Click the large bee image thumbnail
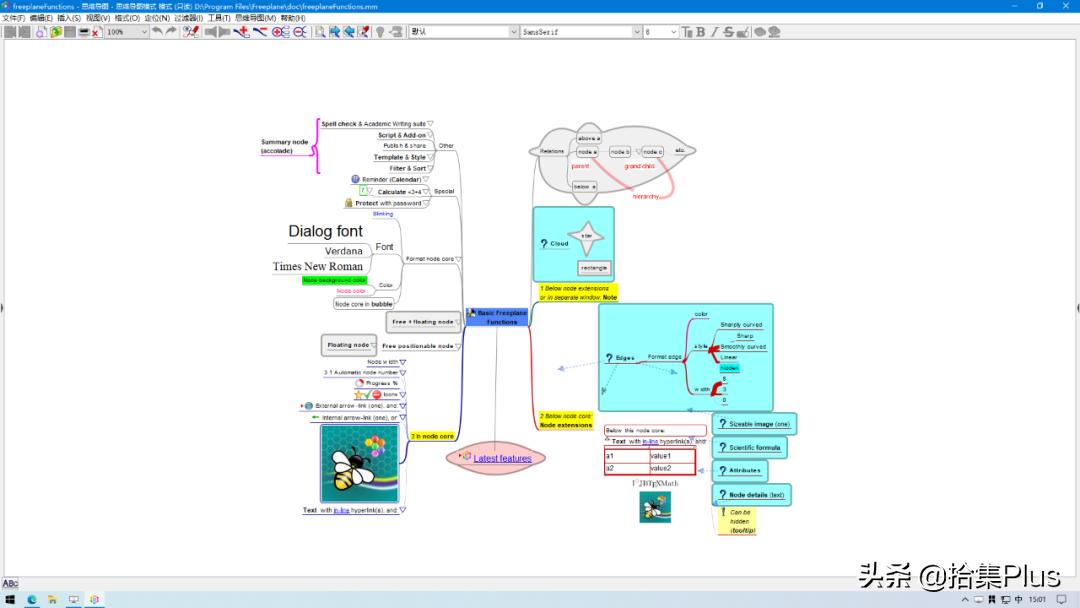The width and height of the screenshot is (1080, 608). 359,465
